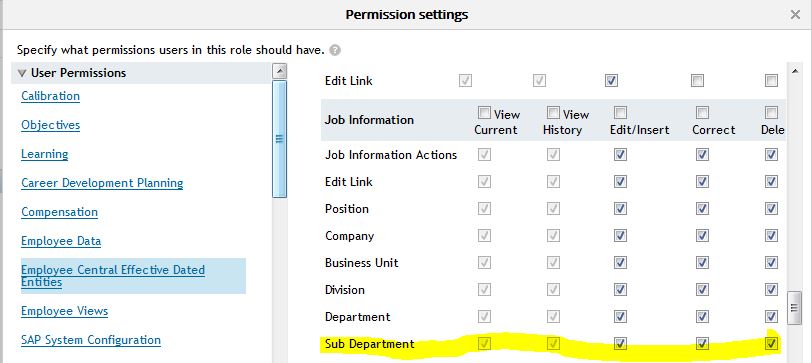Toggle the View History header checkbox

coord(553,113)
